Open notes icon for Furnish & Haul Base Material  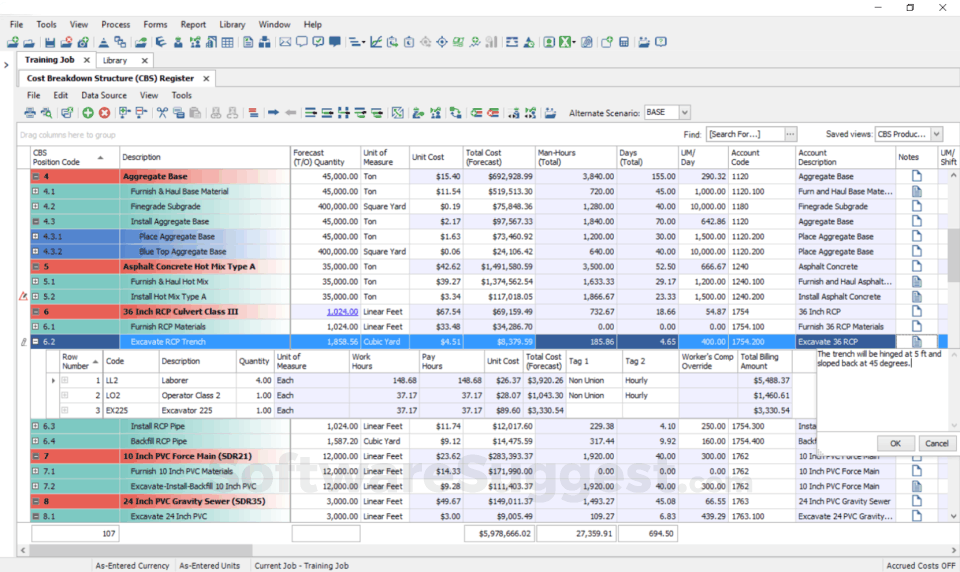coord(916,192)
